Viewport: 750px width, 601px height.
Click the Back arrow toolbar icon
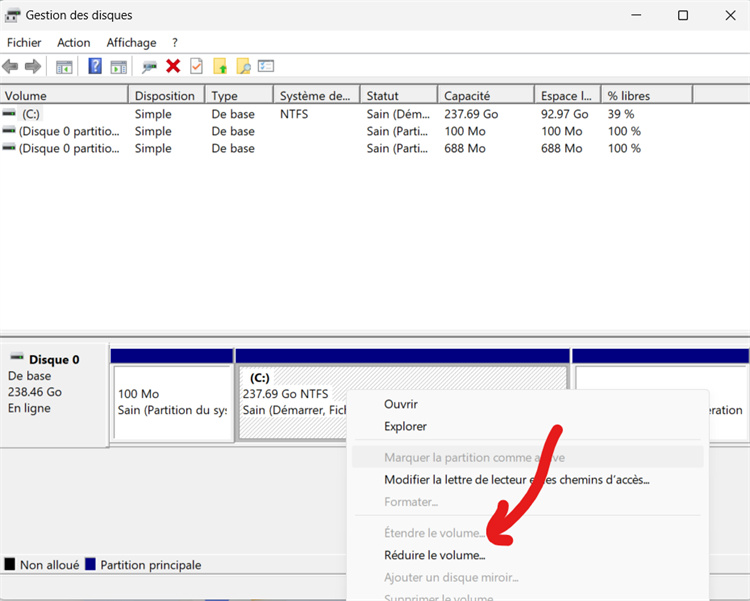(10, 67)
